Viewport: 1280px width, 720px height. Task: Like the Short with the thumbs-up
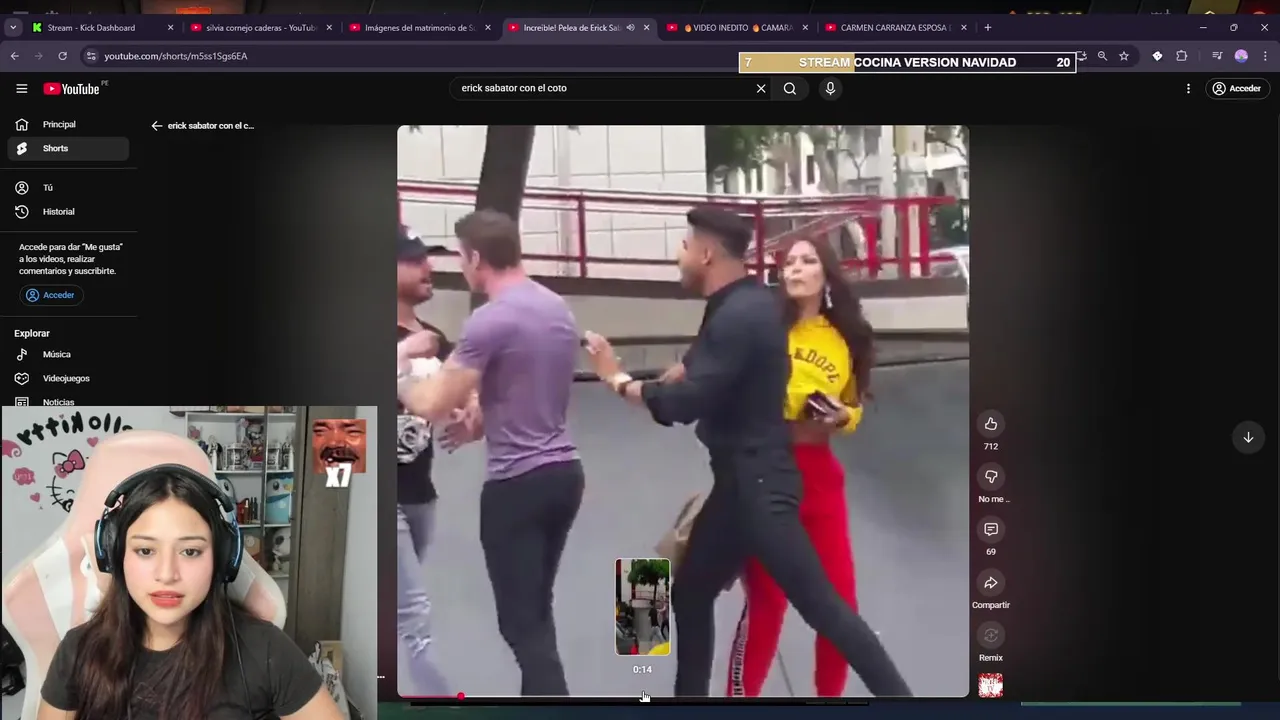[x=991, y=424]
